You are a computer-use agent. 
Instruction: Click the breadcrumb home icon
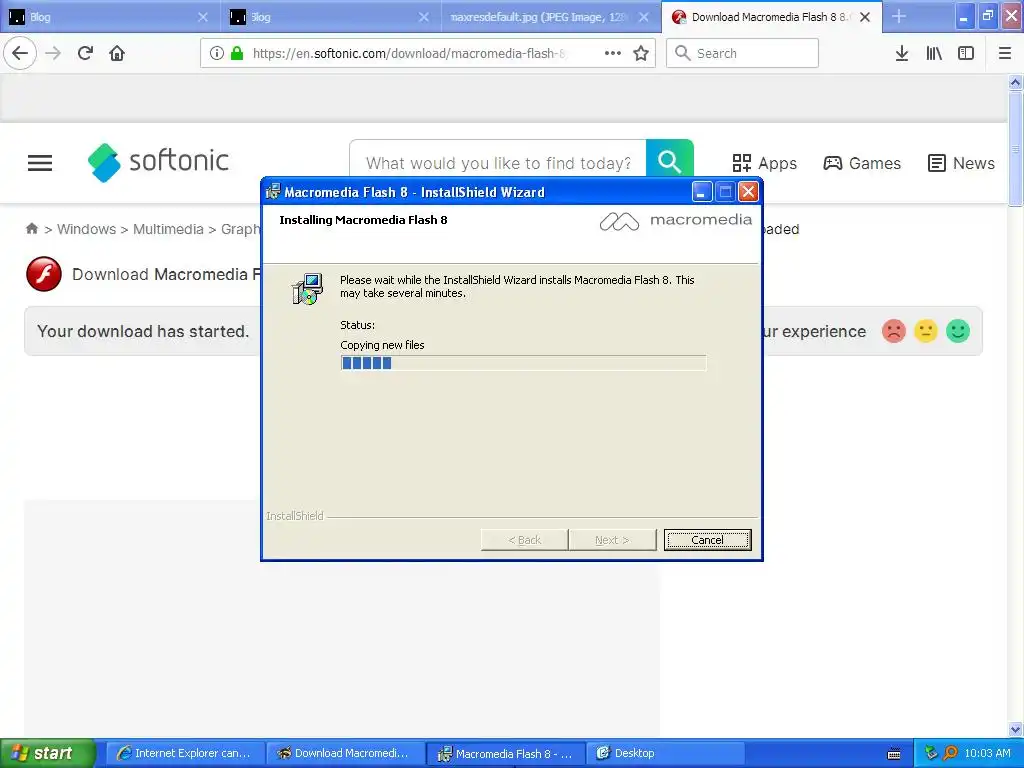coord(31,229)
